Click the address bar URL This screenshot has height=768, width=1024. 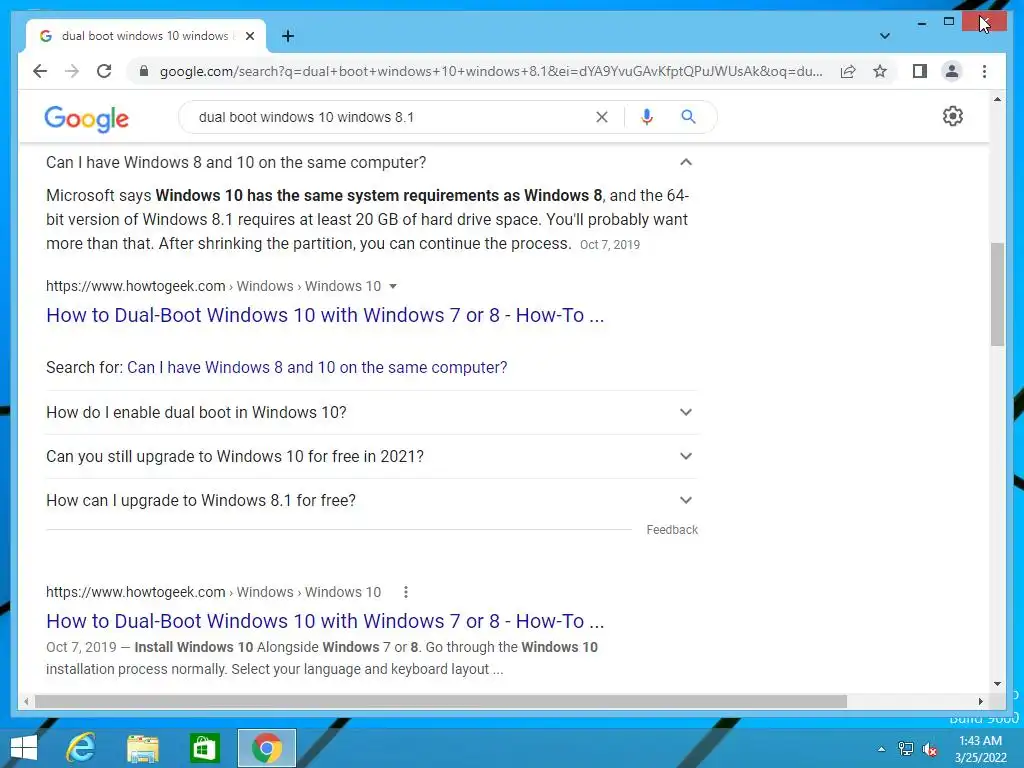pyautogui.click(x=490, y=71)
